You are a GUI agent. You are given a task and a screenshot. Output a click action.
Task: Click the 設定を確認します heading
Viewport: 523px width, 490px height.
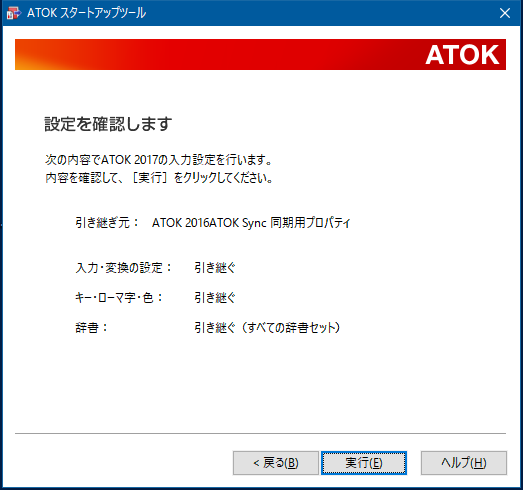(x=108, y=124)
